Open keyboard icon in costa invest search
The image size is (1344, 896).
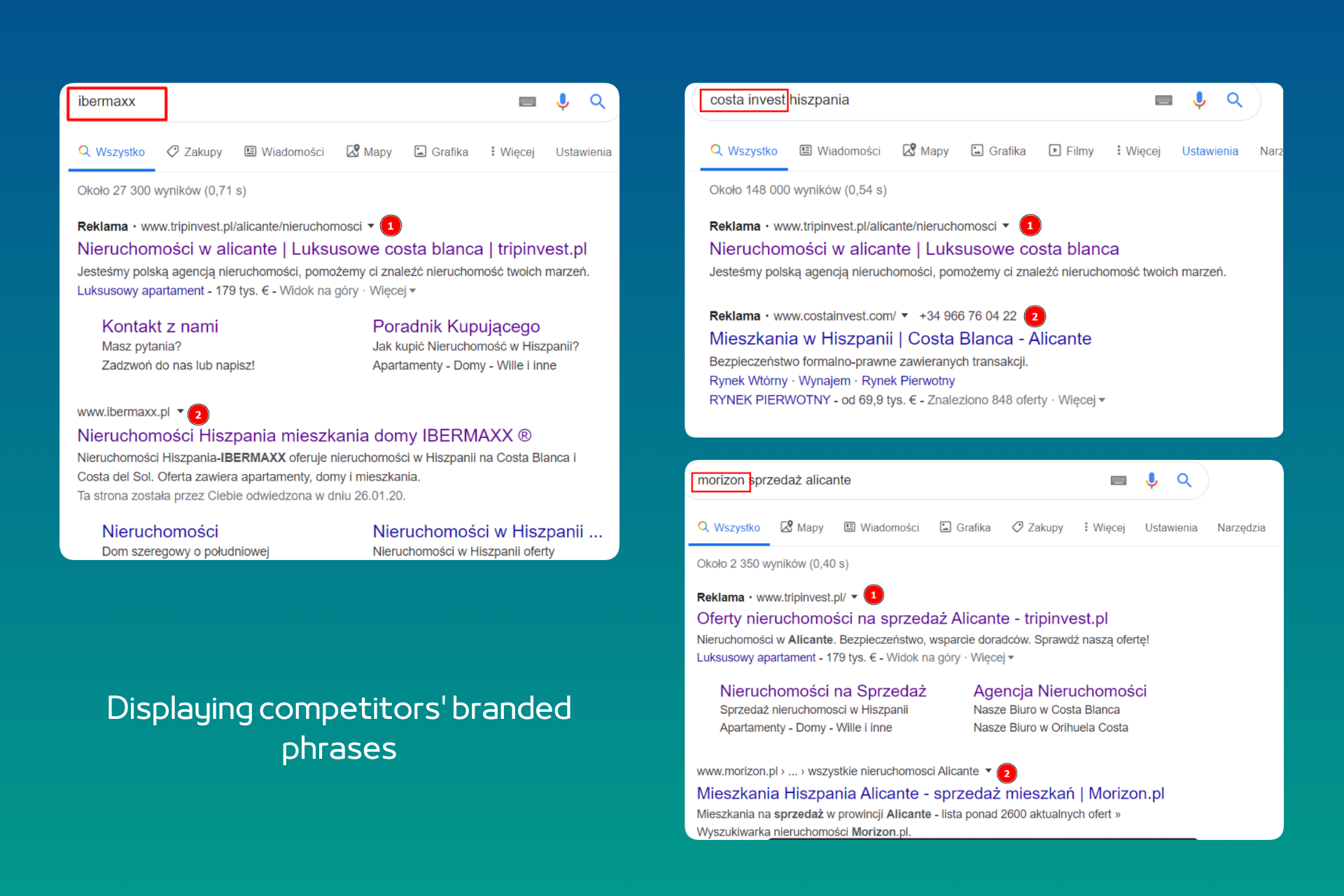1163,100
